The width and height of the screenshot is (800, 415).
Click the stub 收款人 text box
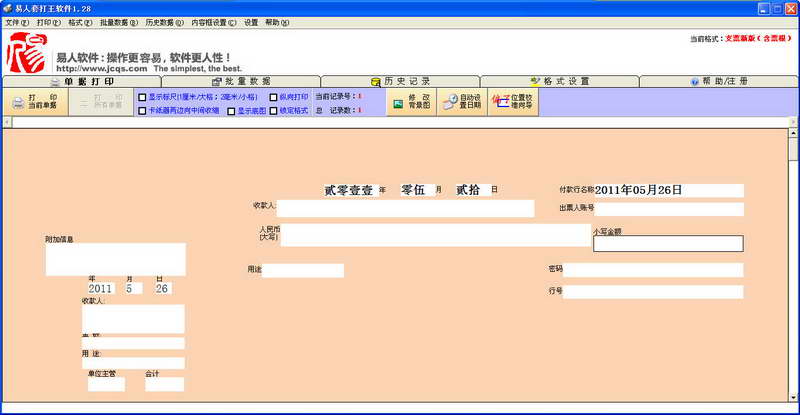pos(133,319)
